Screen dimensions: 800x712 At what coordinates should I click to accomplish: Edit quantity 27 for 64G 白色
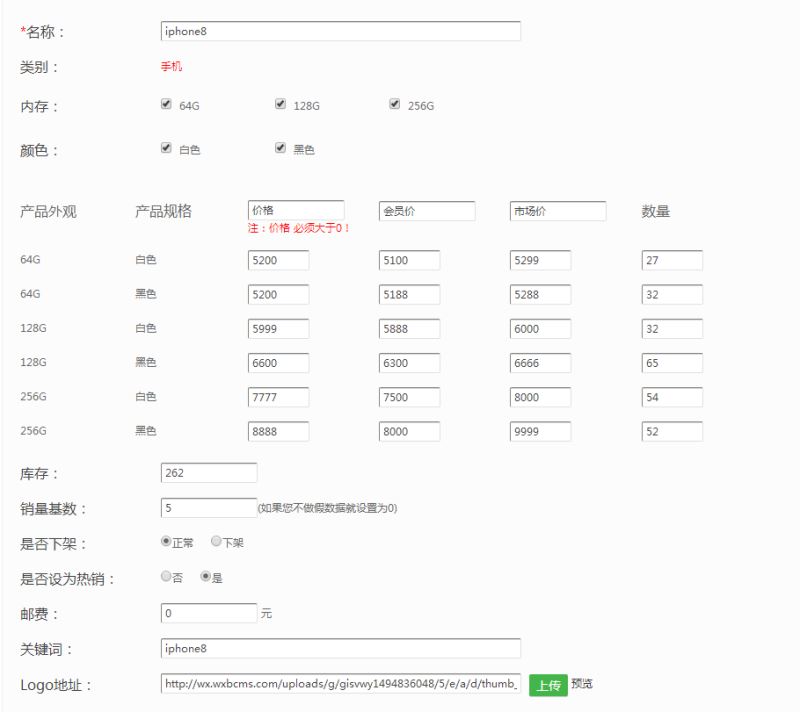tap(672, 260)
